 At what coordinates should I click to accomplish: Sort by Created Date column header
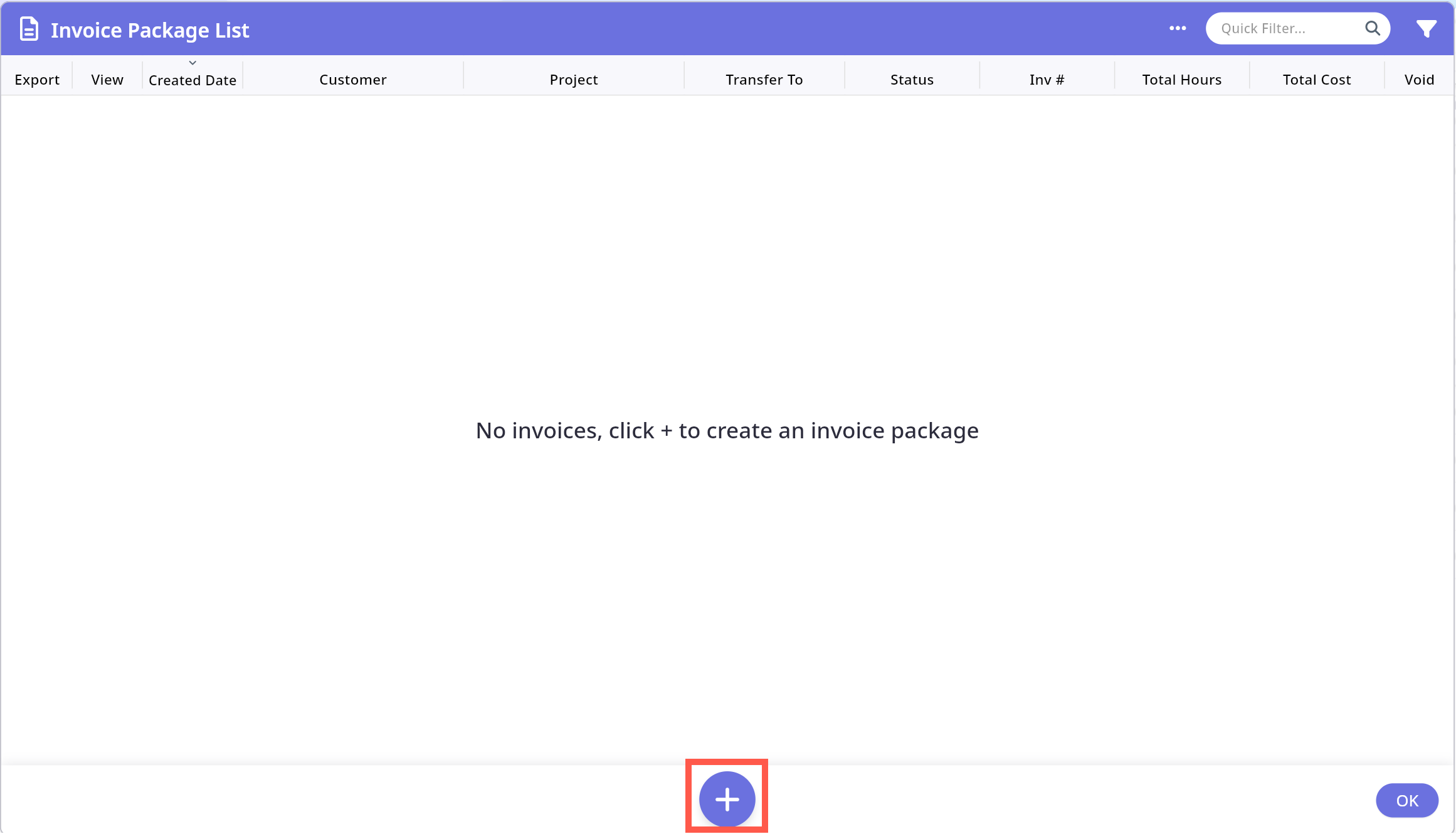tap(193, 80)
